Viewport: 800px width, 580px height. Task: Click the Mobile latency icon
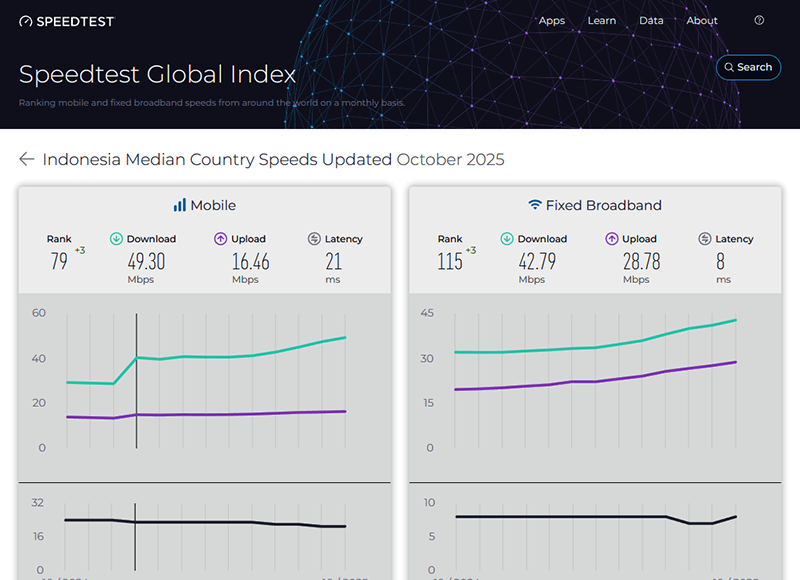click(x=314, y=239)
